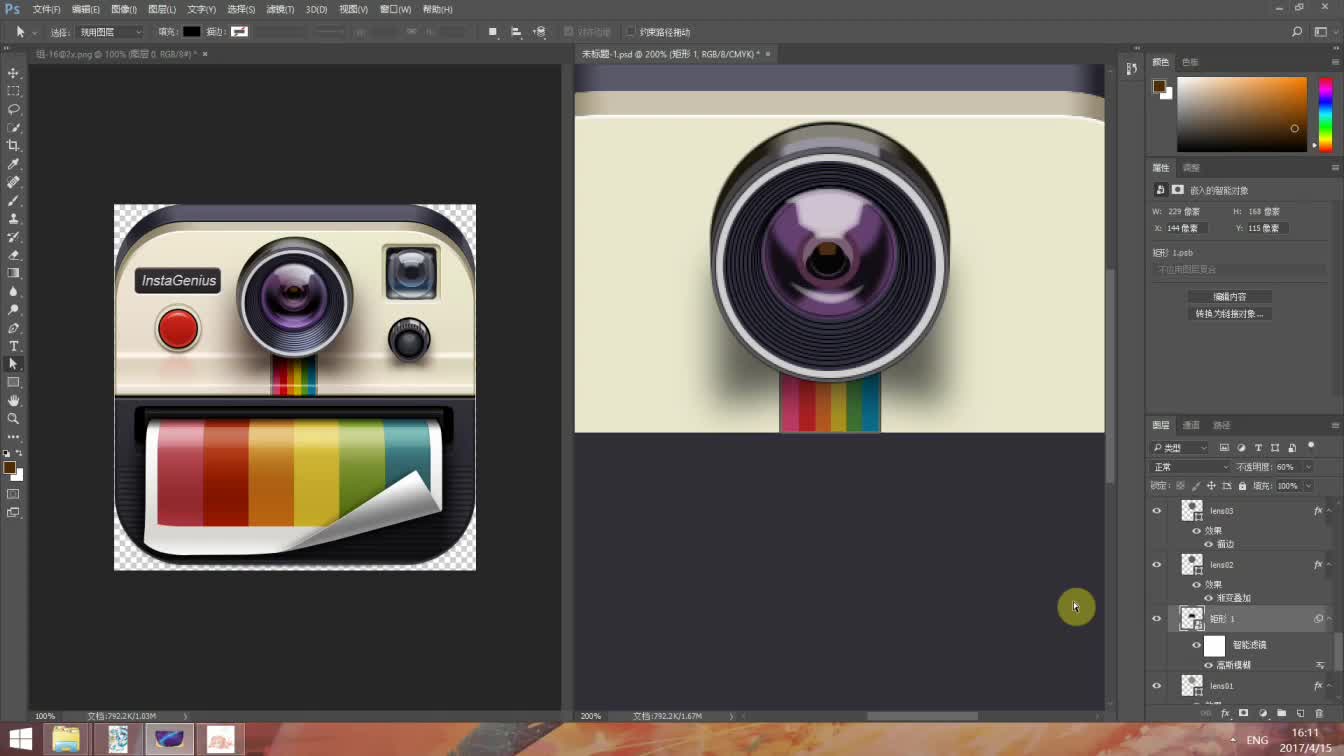
Task: Hide the lens02 layer
Action: coord(1157,565)
